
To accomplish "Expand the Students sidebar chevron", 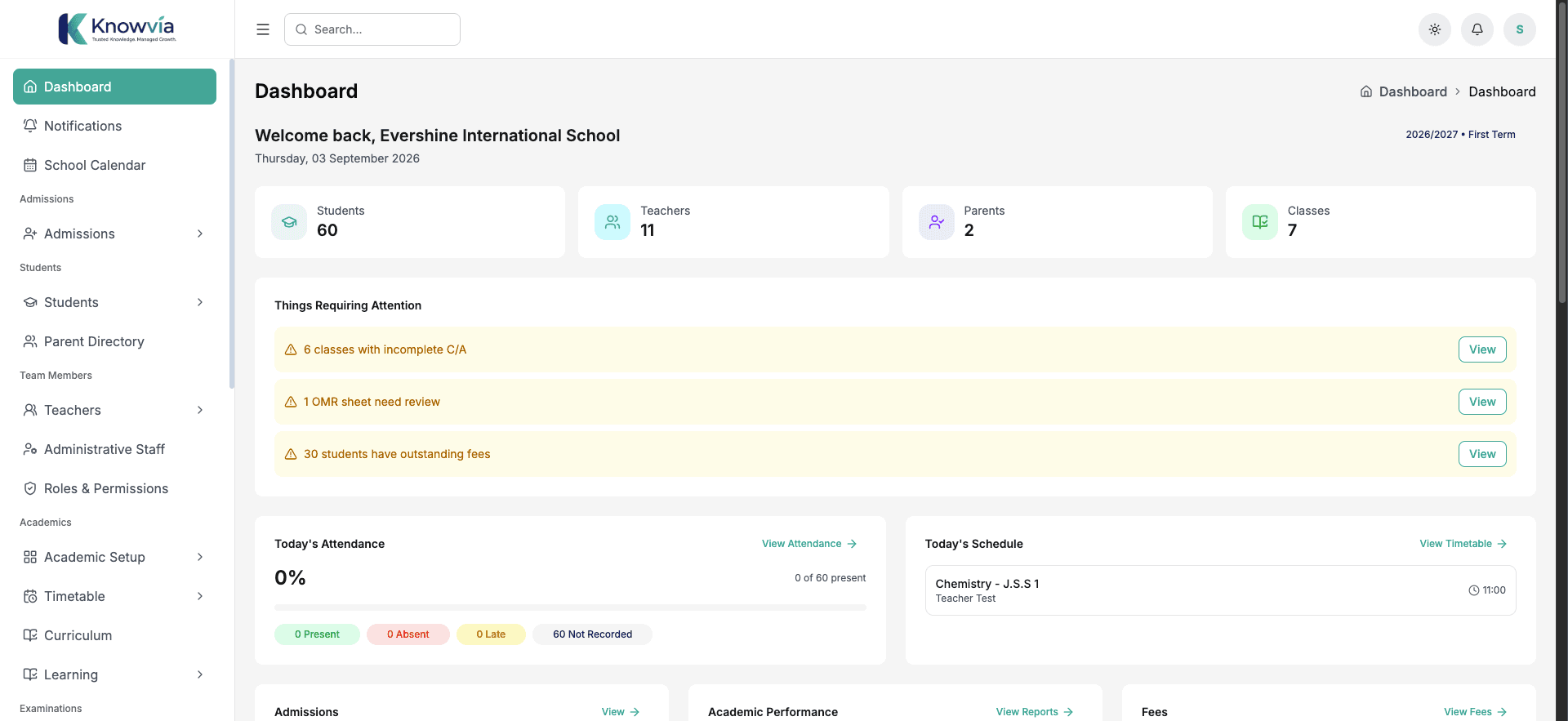I will click(200, 302).
